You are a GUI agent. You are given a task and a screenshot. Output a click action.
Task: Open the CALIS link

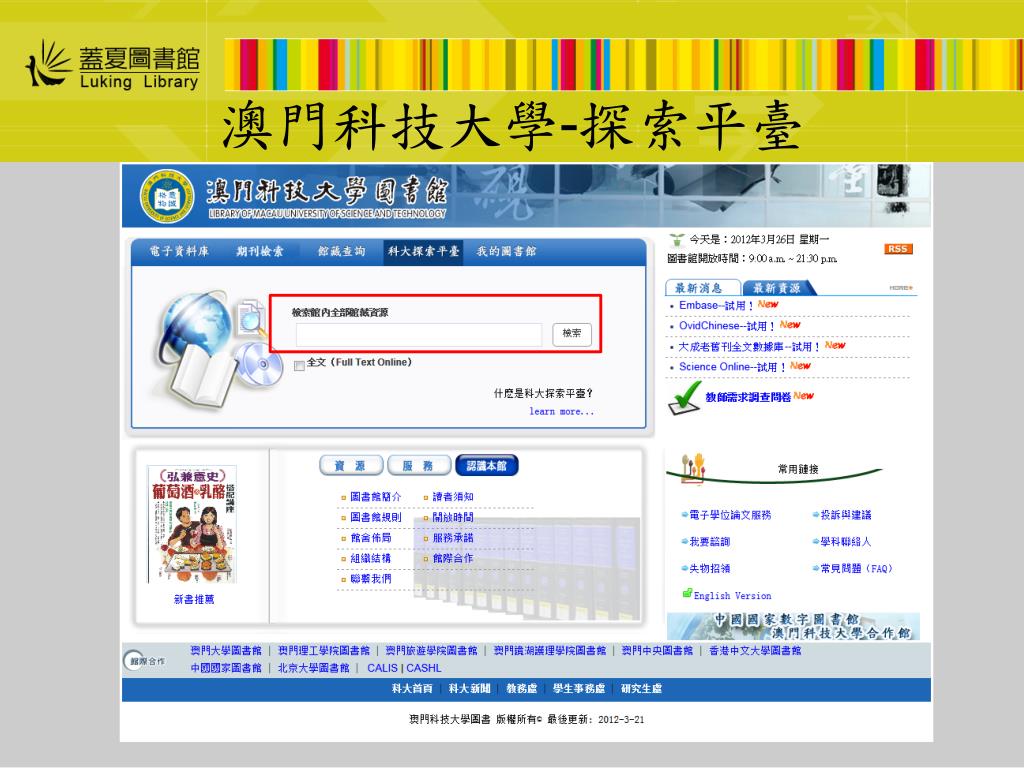point(382,668)
